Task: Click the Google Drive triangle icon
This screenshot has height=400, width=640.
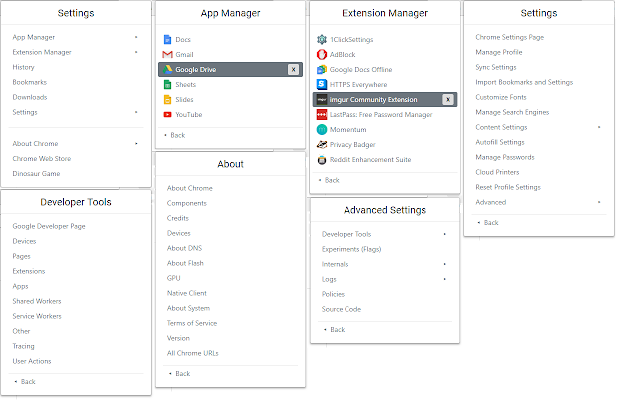Action: pyautogui.click(x=167, y=69)
